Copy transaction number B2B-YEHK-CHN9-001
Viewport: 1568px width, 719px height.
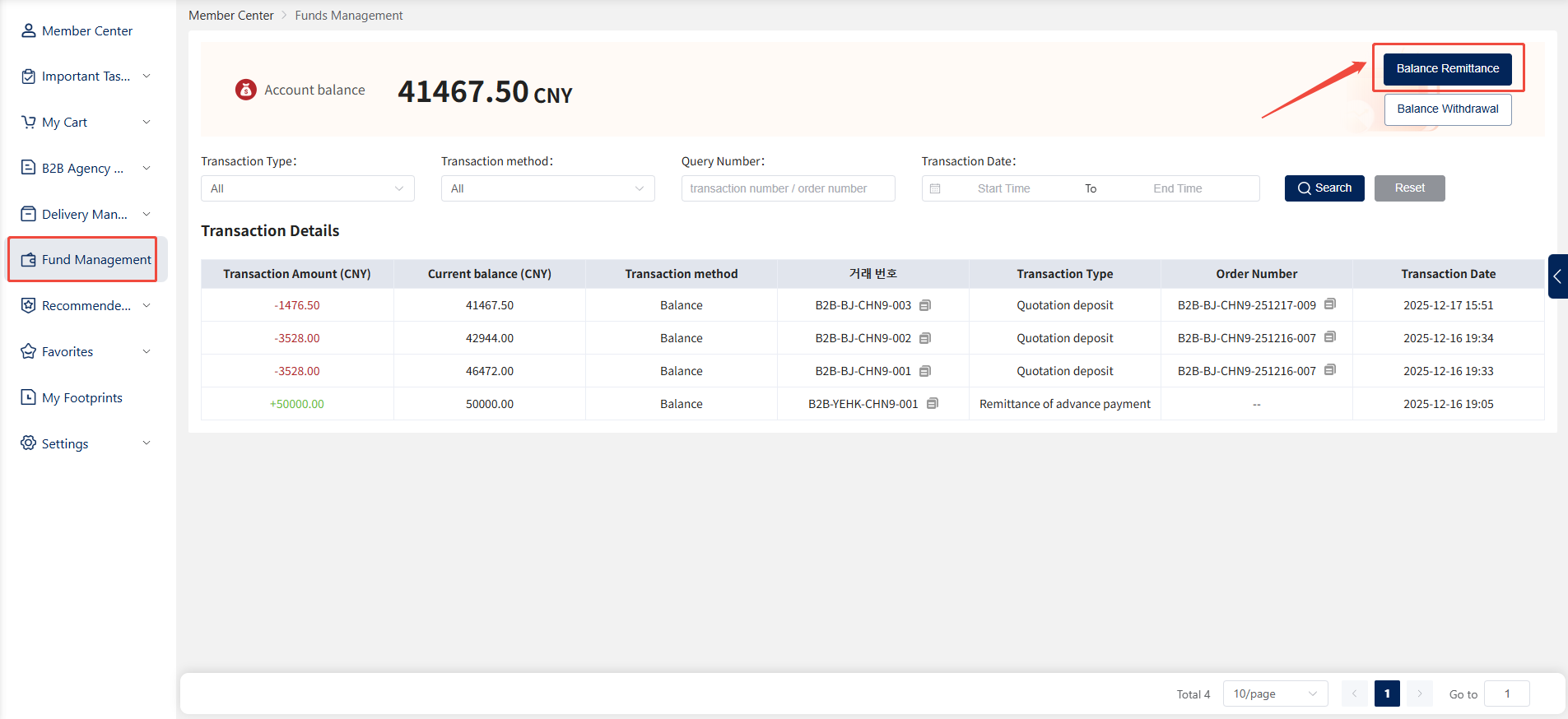933,403
